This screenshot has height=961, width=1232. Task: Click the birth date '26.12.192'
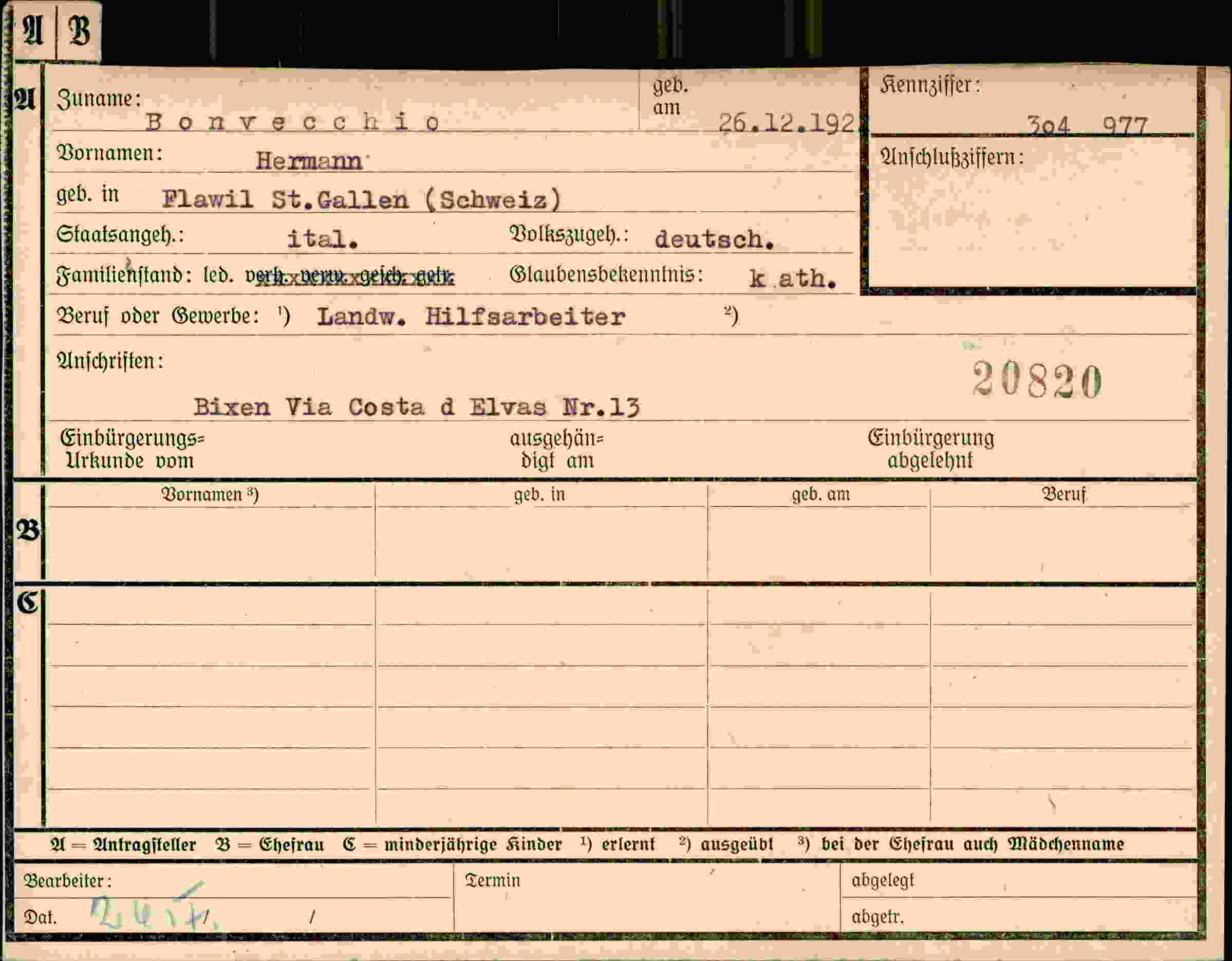pyautogui.click(x=787, y=122)
